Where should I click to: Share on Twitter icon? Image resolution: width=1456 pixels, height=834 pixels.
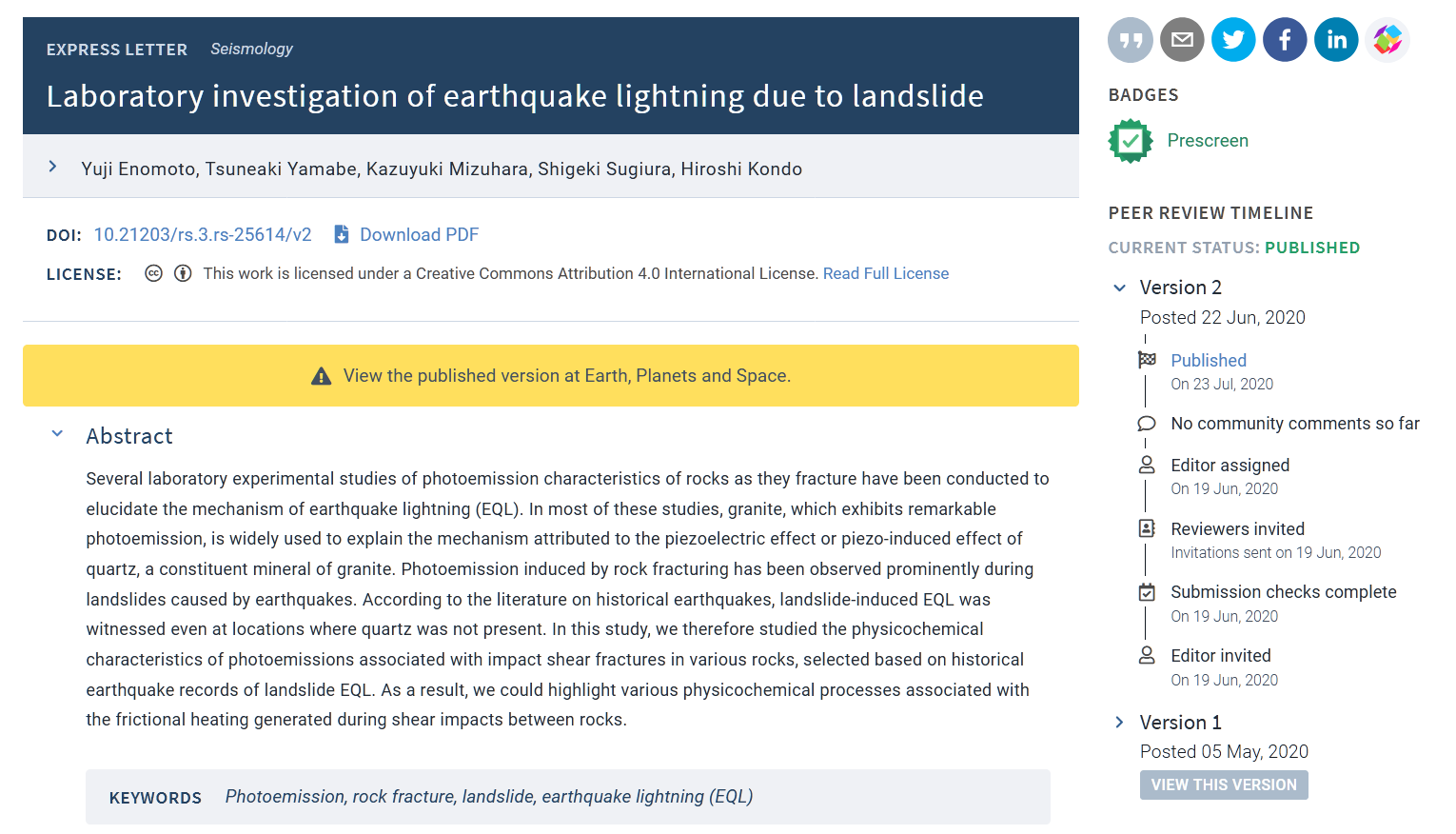[1233, 40]
